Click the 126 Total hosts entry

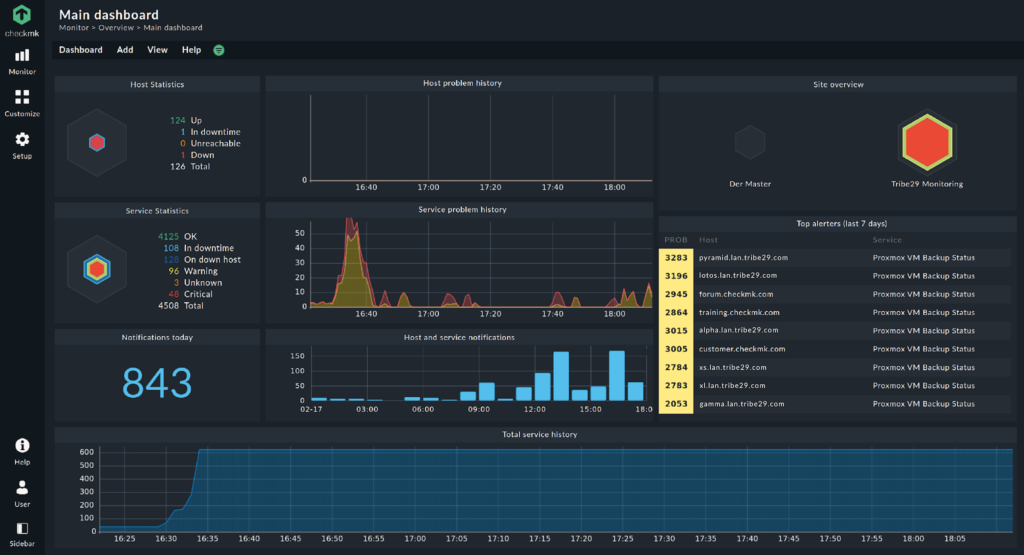click(x=190, y=166)
